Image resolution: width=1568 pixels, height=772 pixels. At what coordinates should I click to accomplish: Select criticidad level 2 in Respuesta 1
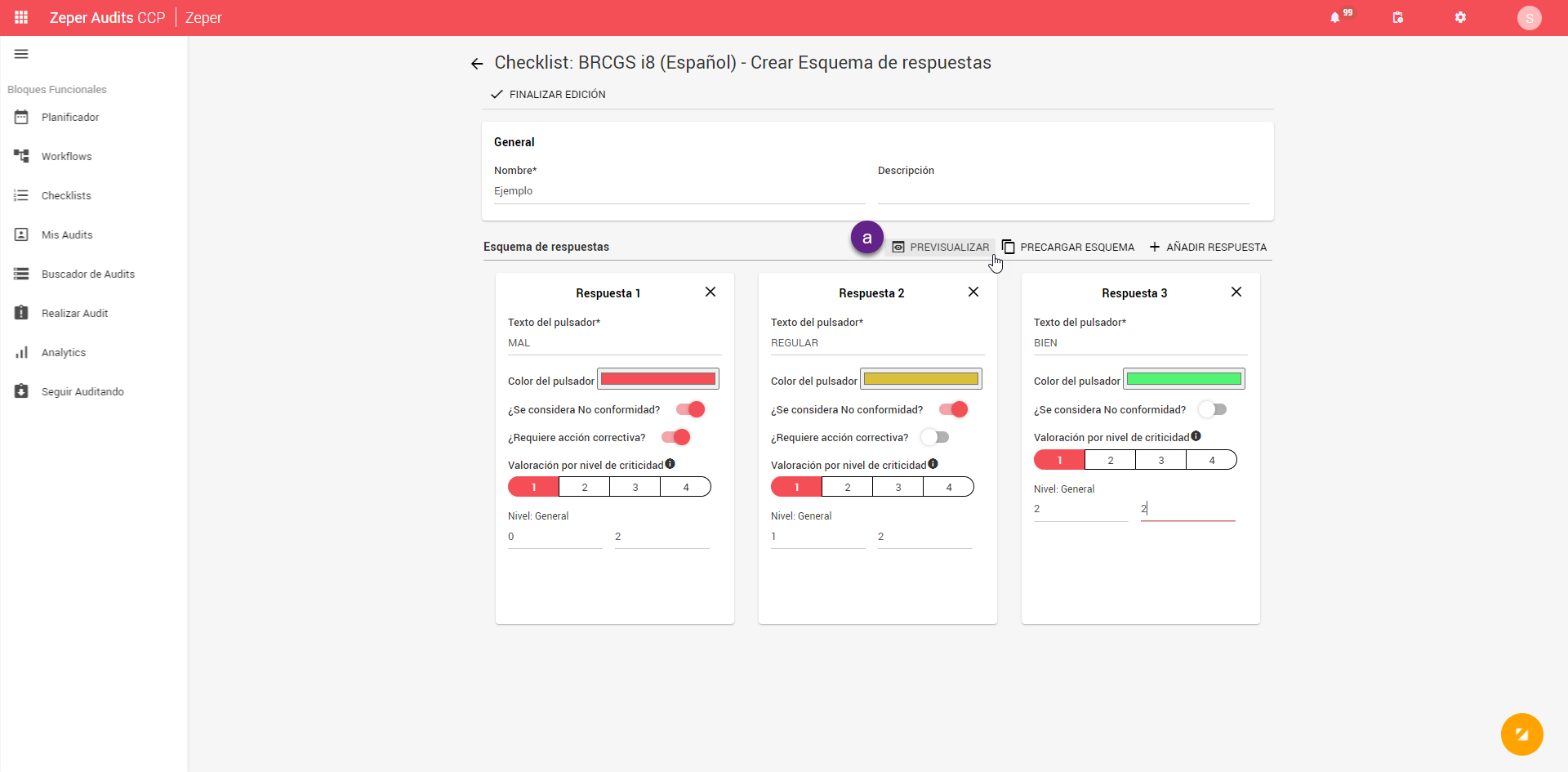pyautogui.click(x=585, y=487)
